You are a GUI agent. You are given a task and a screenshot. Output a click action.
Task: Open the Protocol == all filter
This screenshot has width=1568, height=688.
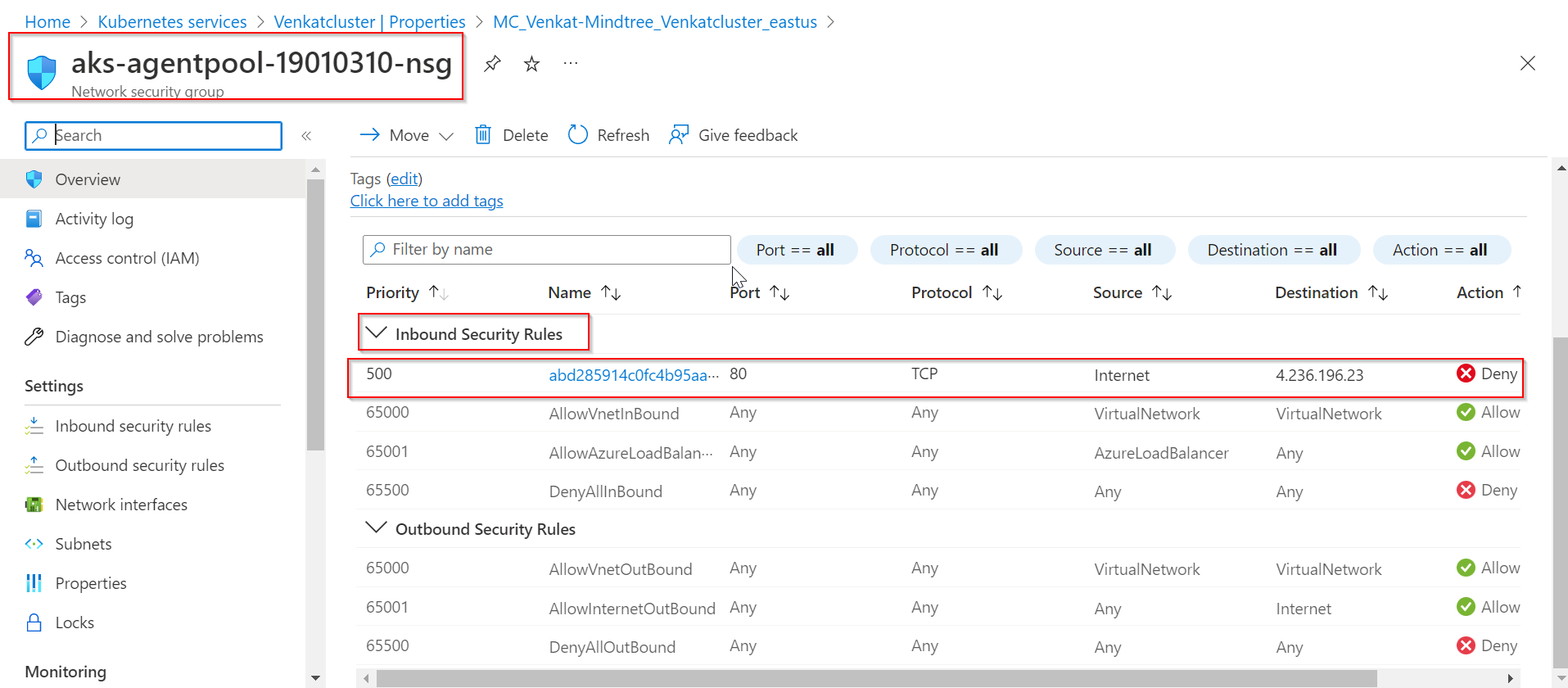(x=945, y=250)
